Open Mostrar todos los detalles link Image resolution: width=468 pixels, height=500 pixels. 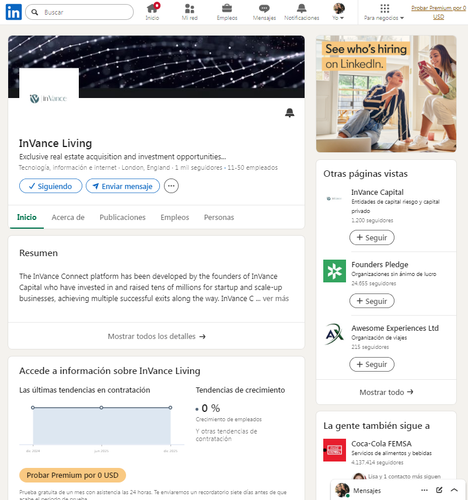[x=156, y=336]
